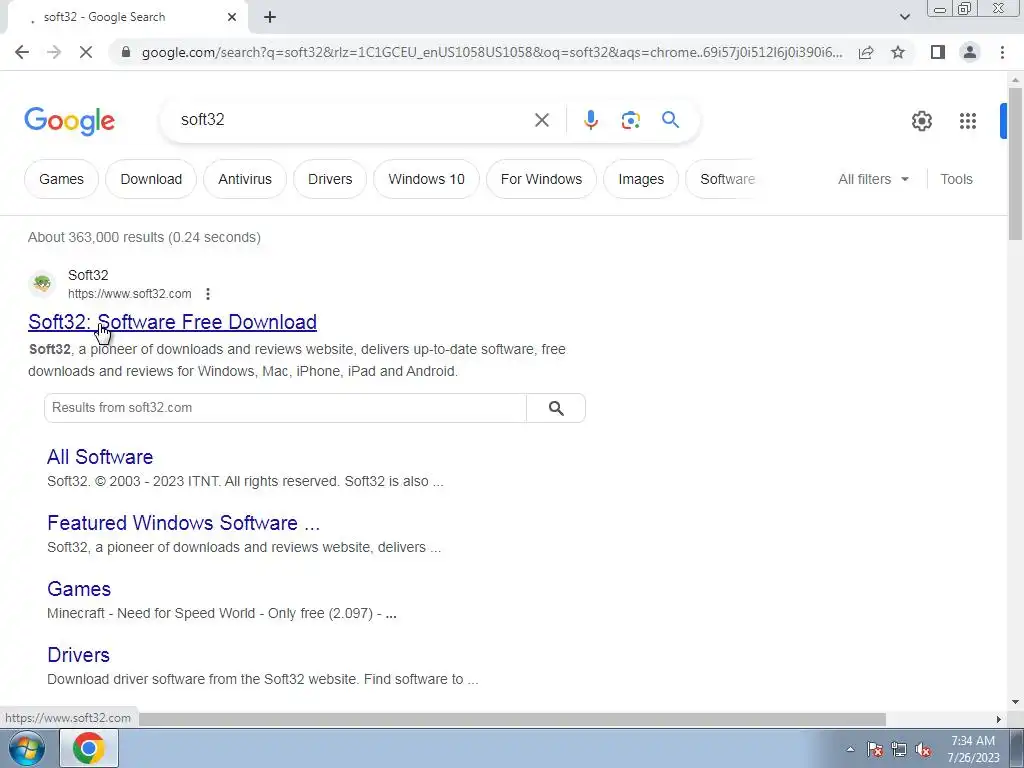
Task: Open network tray icon
Action: pos(899,749)
